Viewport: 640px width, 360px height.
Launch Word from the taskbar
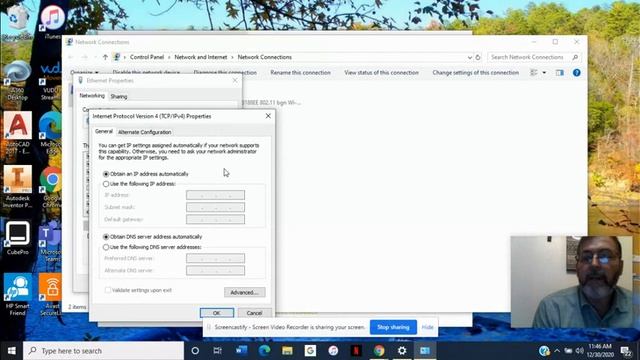(x=241, y=351)
